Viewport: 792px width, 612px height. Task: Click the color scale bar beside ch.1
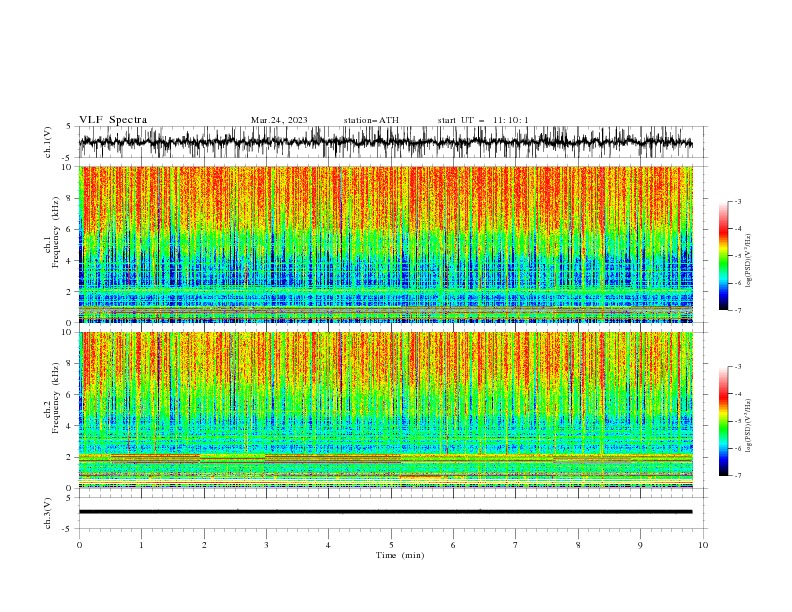pos(723,256)
